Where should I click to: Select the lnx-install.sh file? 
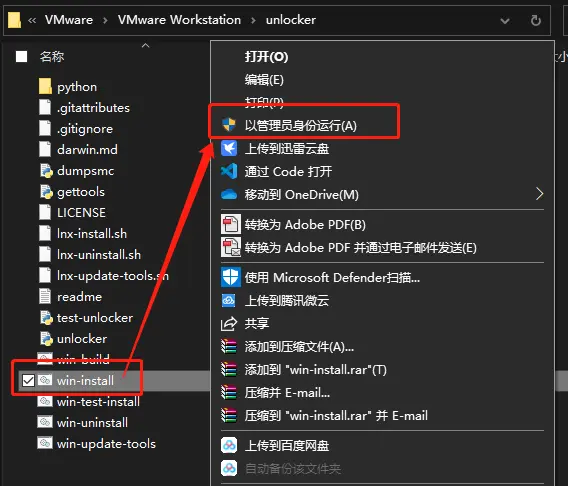pos(92,234)
